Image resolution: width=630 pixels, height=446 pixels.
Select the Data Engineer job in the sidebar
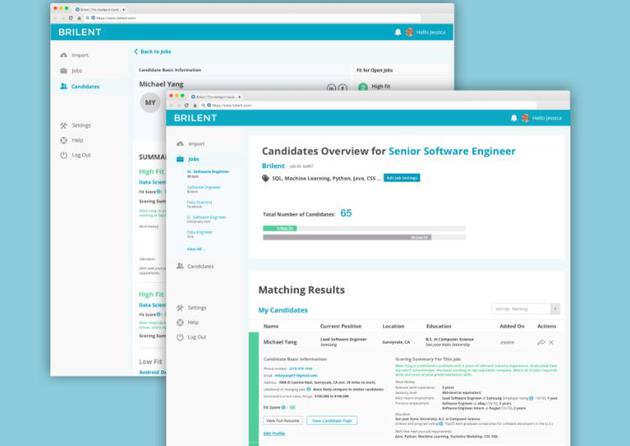(x=199, y=234)
